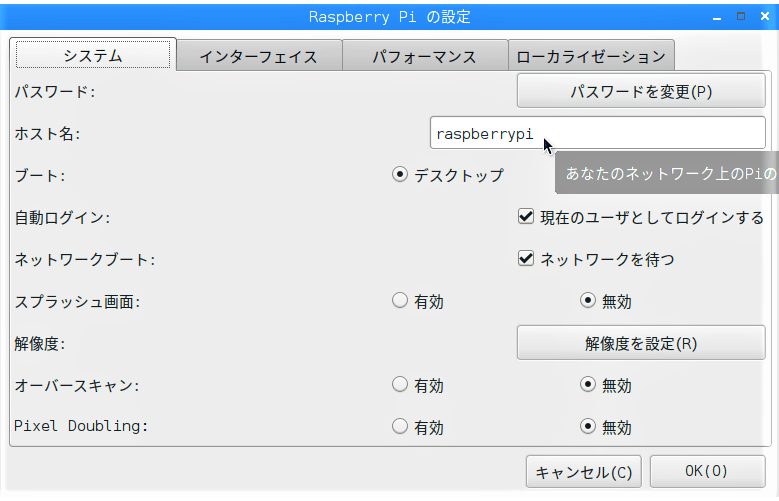Open the パフォーマンス tab
The width and height of the screenshot is (779, 501).
pos(425,56)
